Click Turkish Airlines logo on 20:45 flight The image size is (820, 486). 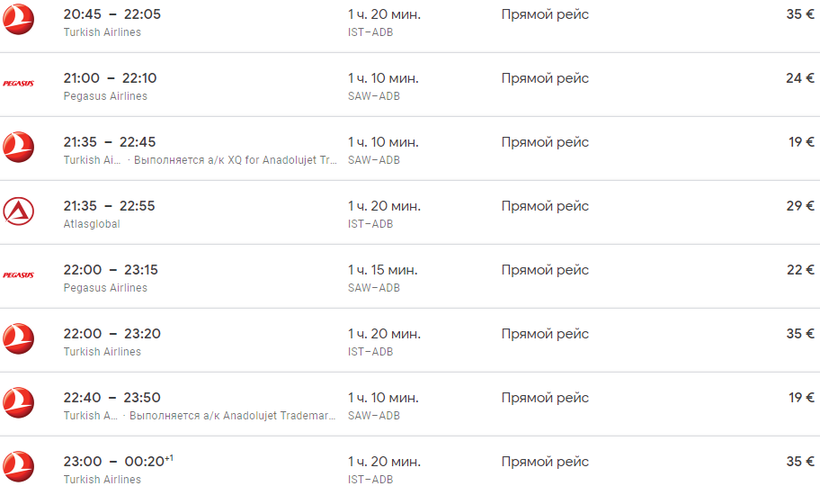(x=19, y=20)
